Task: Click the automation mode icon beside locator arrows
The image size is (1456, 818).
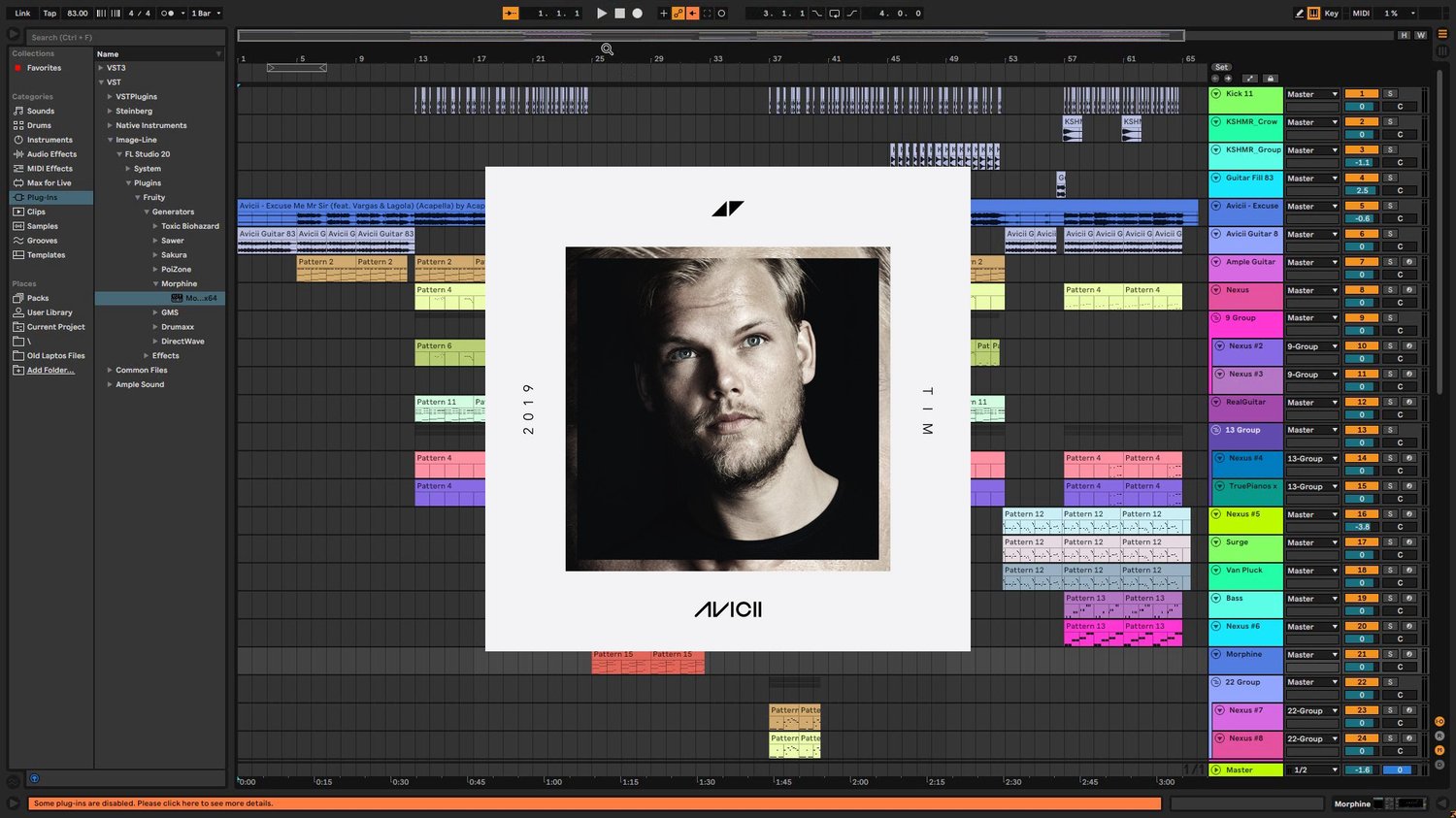Action: (x=1249, y=79)
